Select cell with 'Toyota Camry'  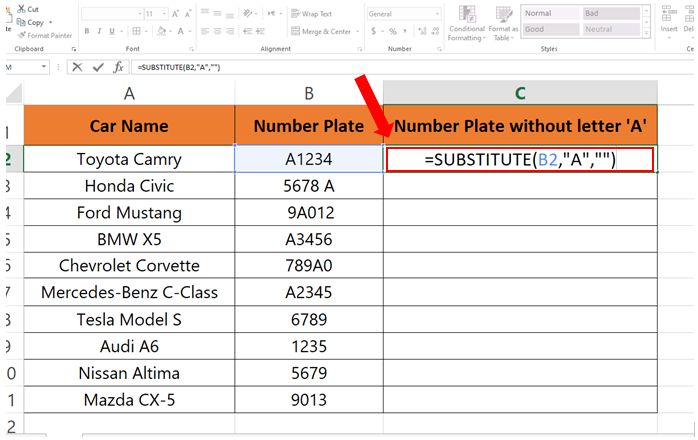pos(129,159)
